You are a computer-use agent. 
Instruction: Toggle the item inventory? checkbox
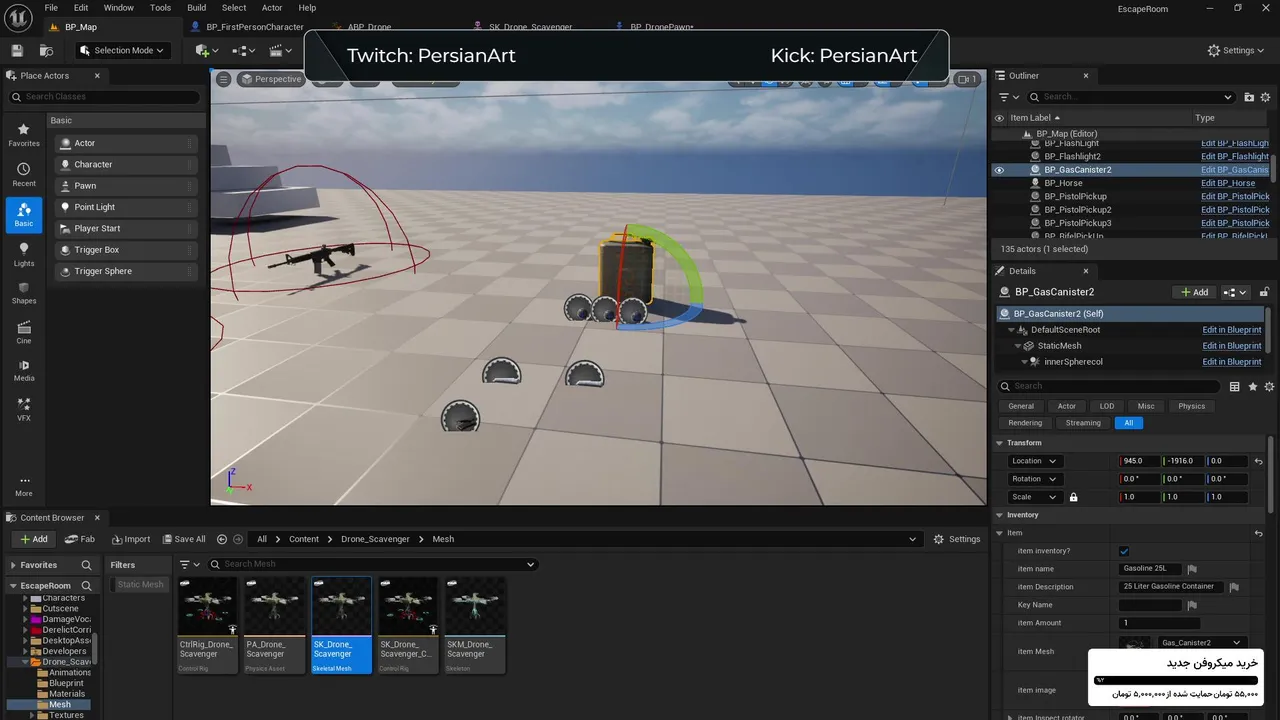coord(1124,551)
